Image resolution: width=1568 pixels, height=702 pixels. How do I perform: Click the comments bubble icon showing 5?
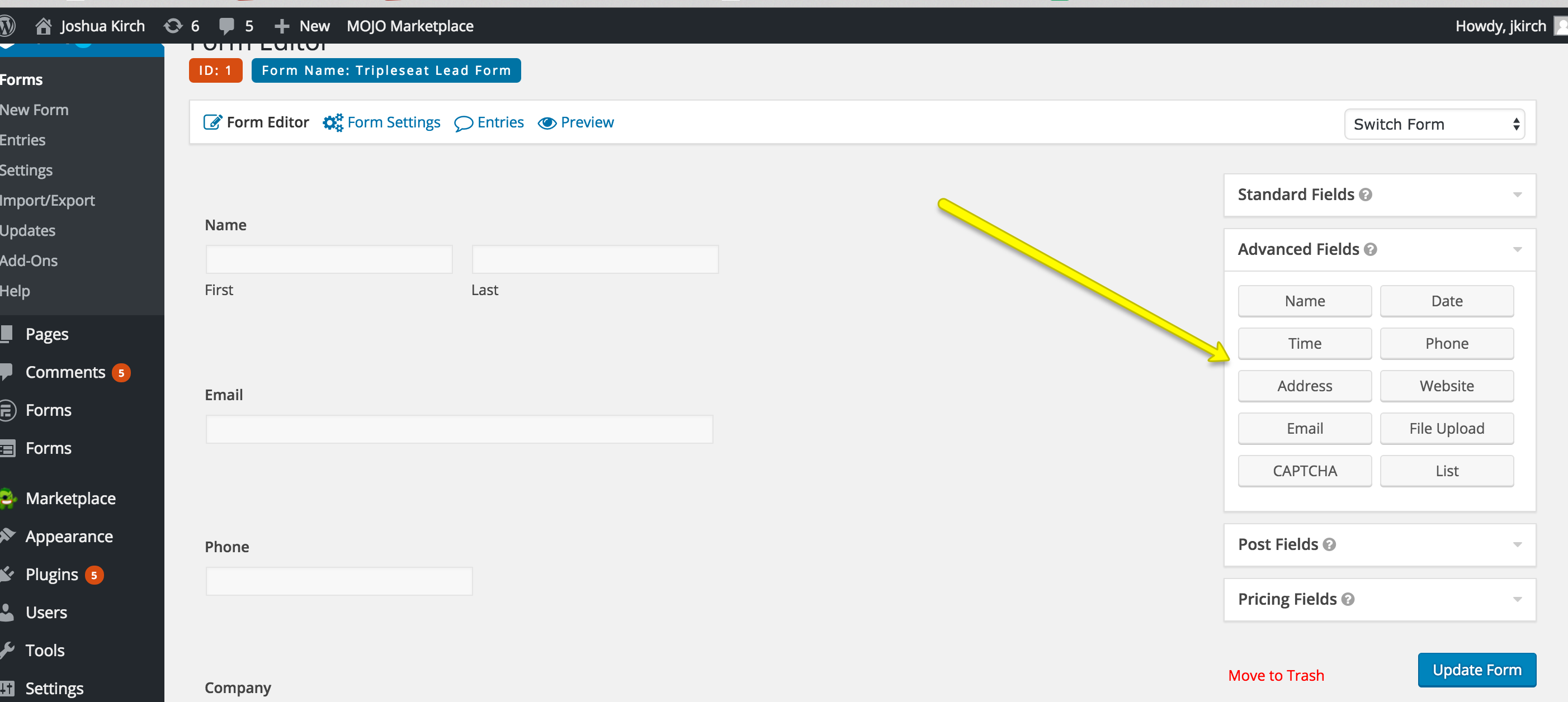[228, 26]
